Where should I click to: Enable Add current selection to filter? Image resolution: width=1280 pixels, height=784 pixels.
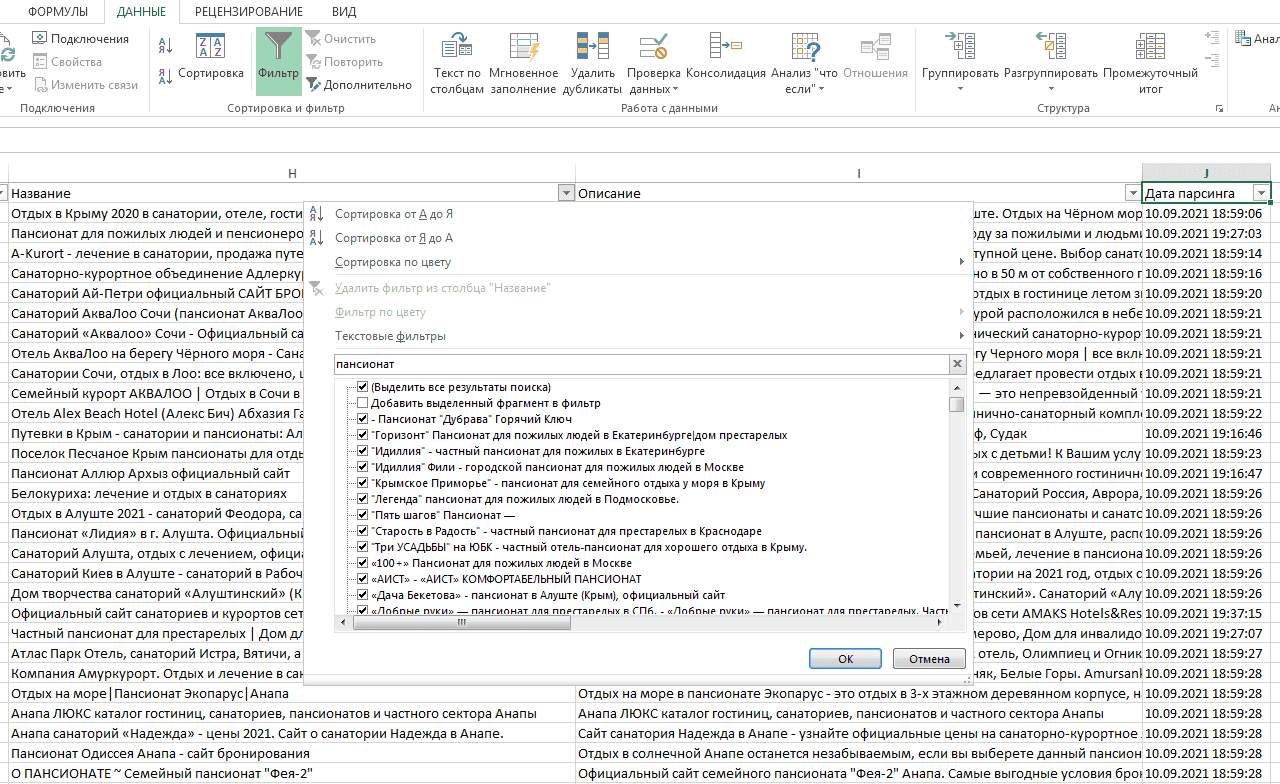363,403
